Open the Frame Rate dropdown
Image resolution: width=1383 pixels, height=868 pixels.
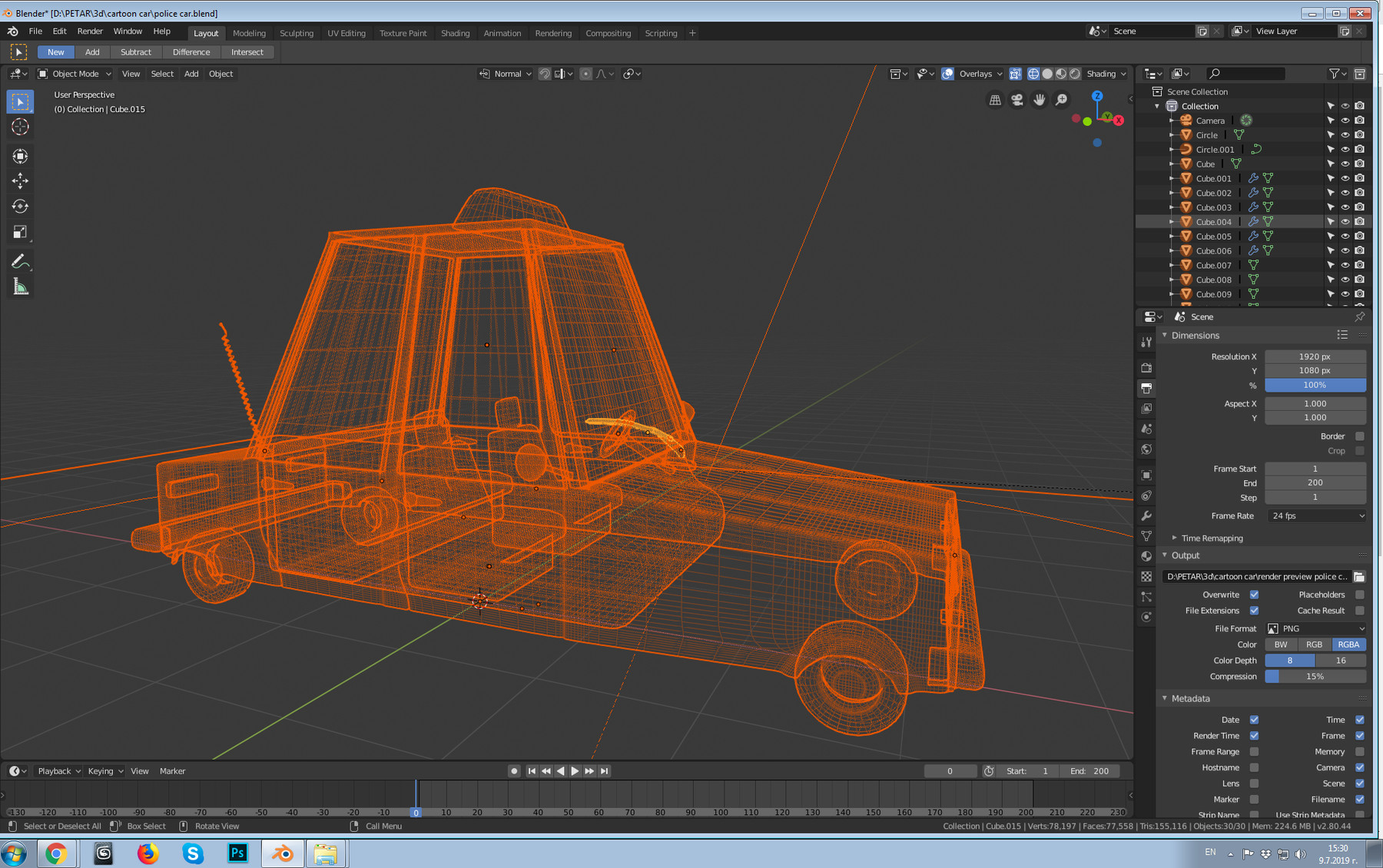point(1315,516)
